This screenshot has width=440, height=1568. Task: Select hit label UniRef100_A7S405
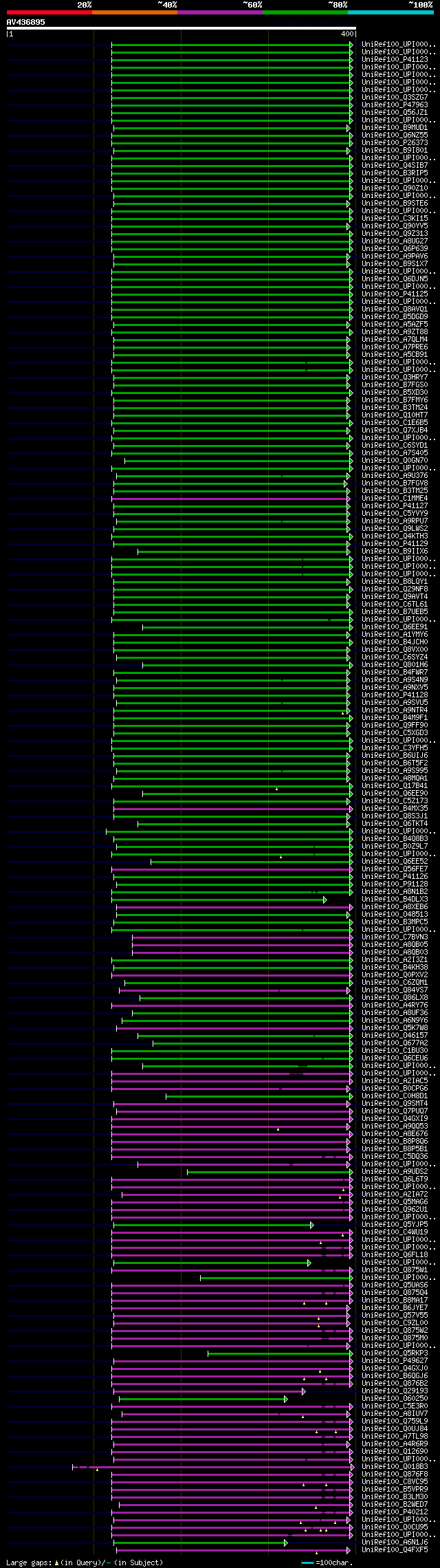[x=395, y=453]
